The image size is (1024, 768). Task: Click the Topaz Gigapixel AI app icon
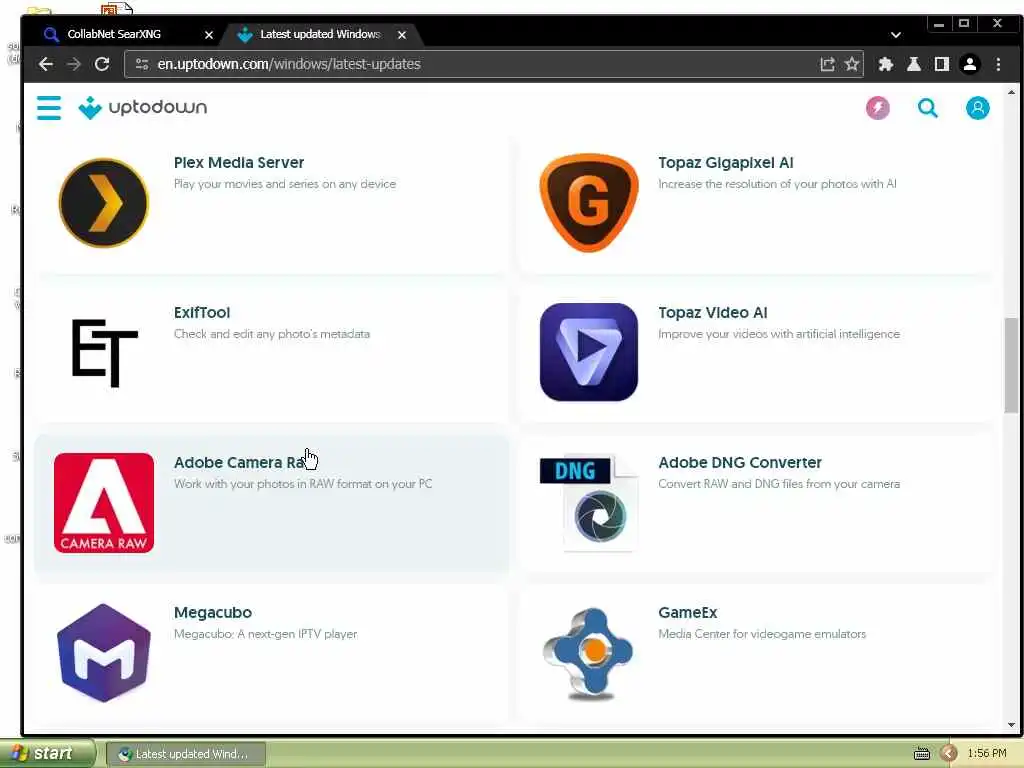(588, 203)
